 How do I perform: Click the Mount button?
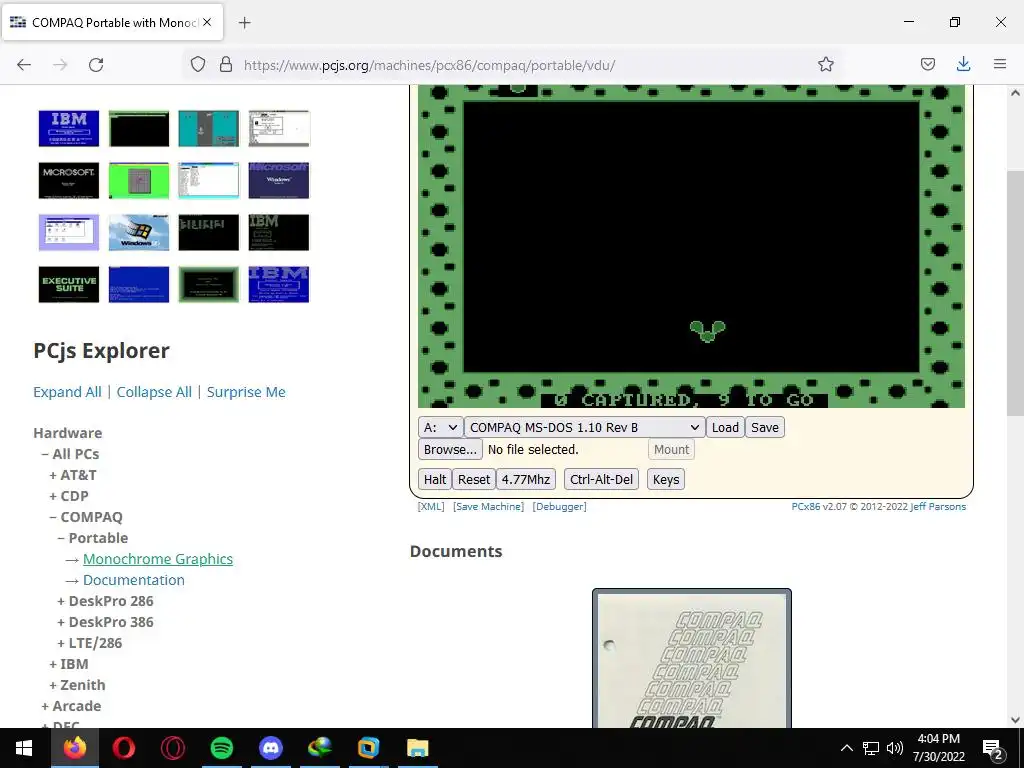[671, 449]
